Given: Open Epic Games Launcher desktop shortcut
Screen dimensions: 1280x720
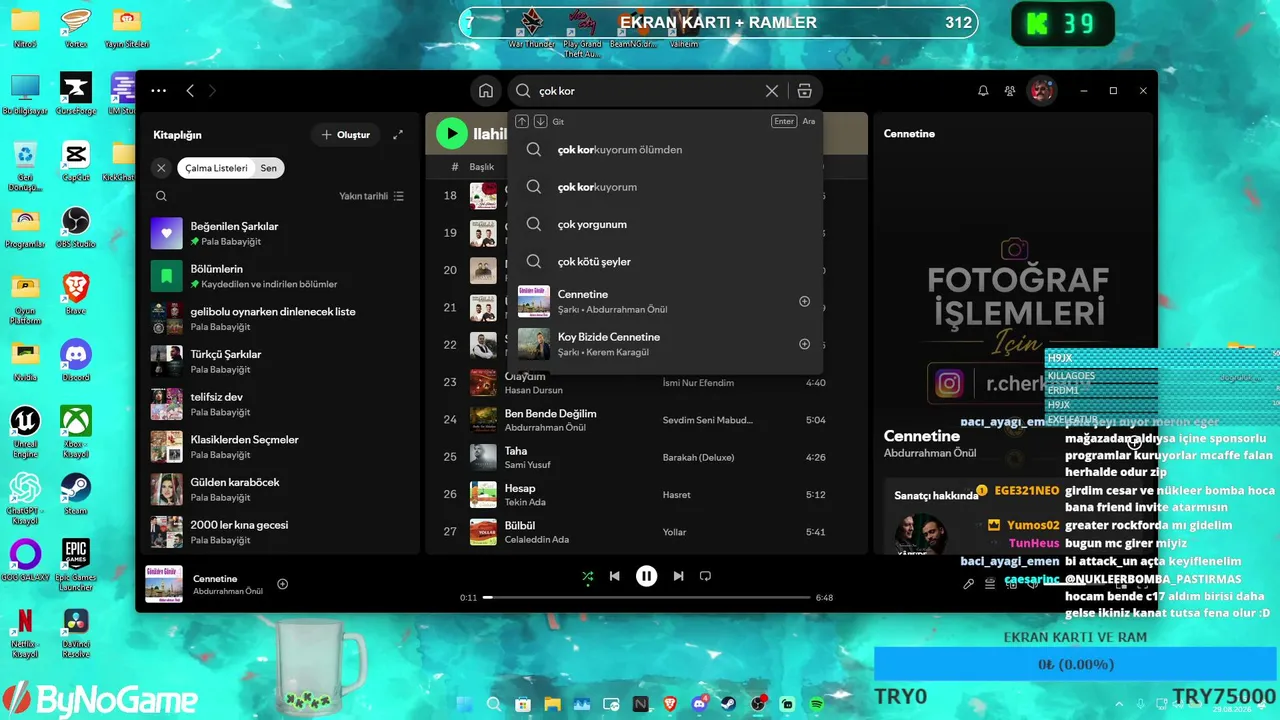Looking at the screenshot, I should [x=76, y=565].
